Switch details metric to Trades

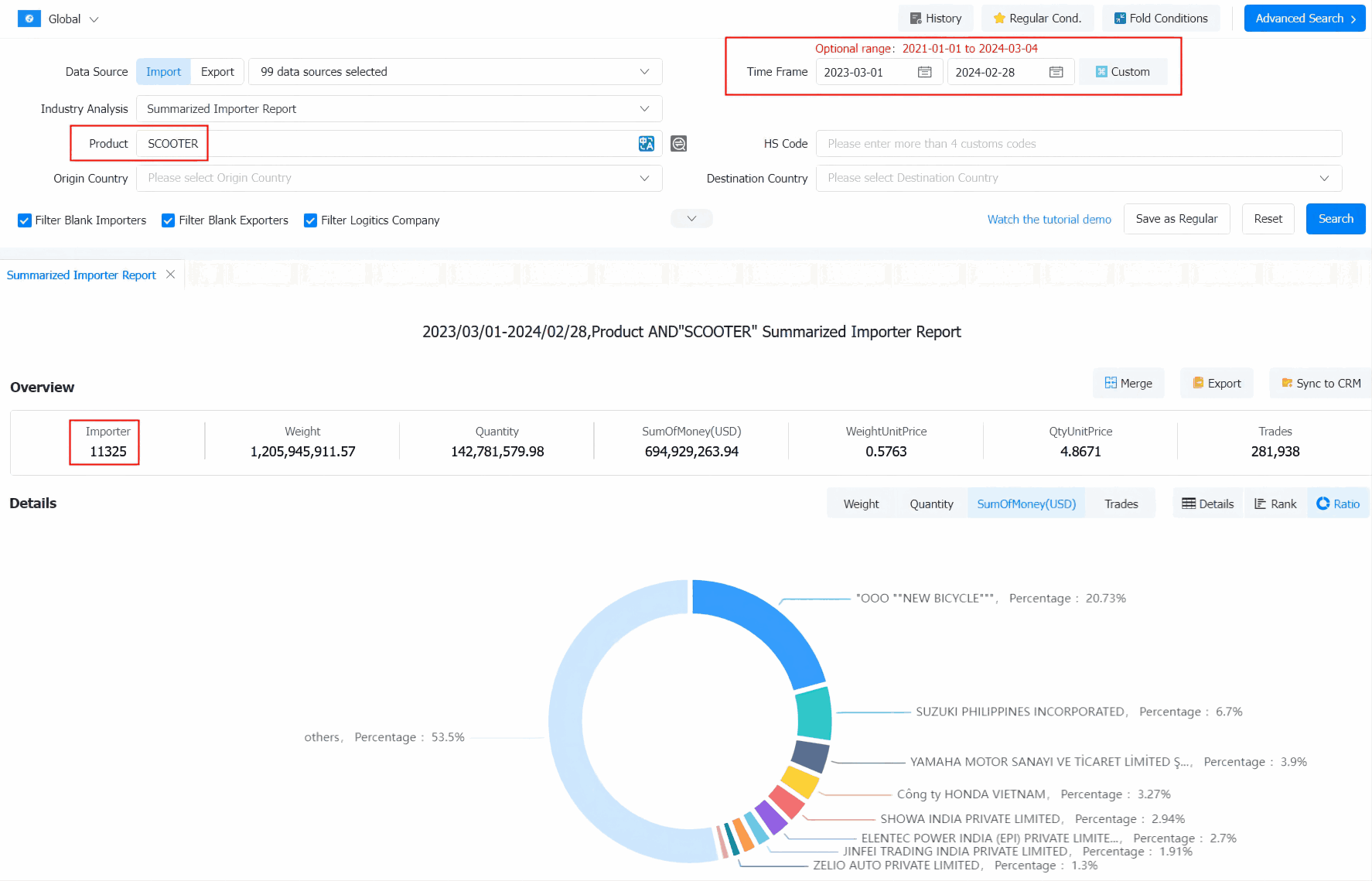click(1121, 504)
